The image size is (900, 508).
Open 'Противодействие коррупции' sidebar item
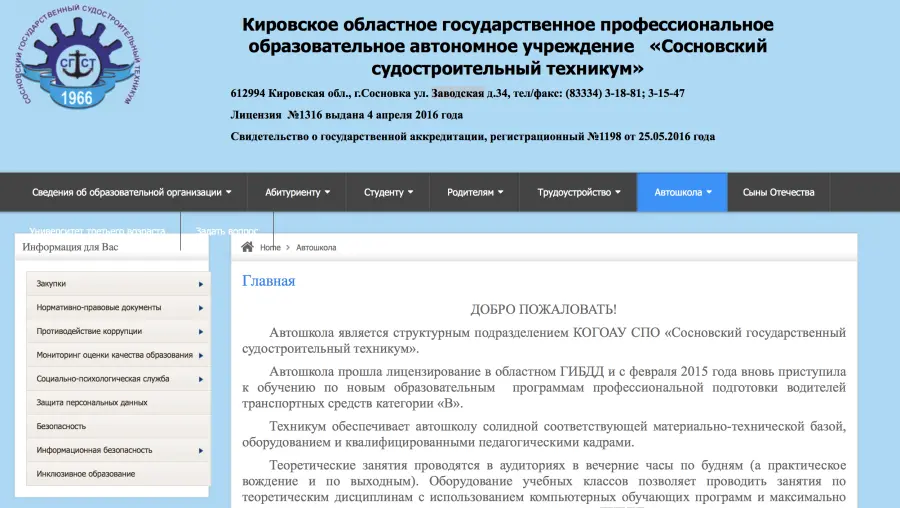tap(118, 331)
